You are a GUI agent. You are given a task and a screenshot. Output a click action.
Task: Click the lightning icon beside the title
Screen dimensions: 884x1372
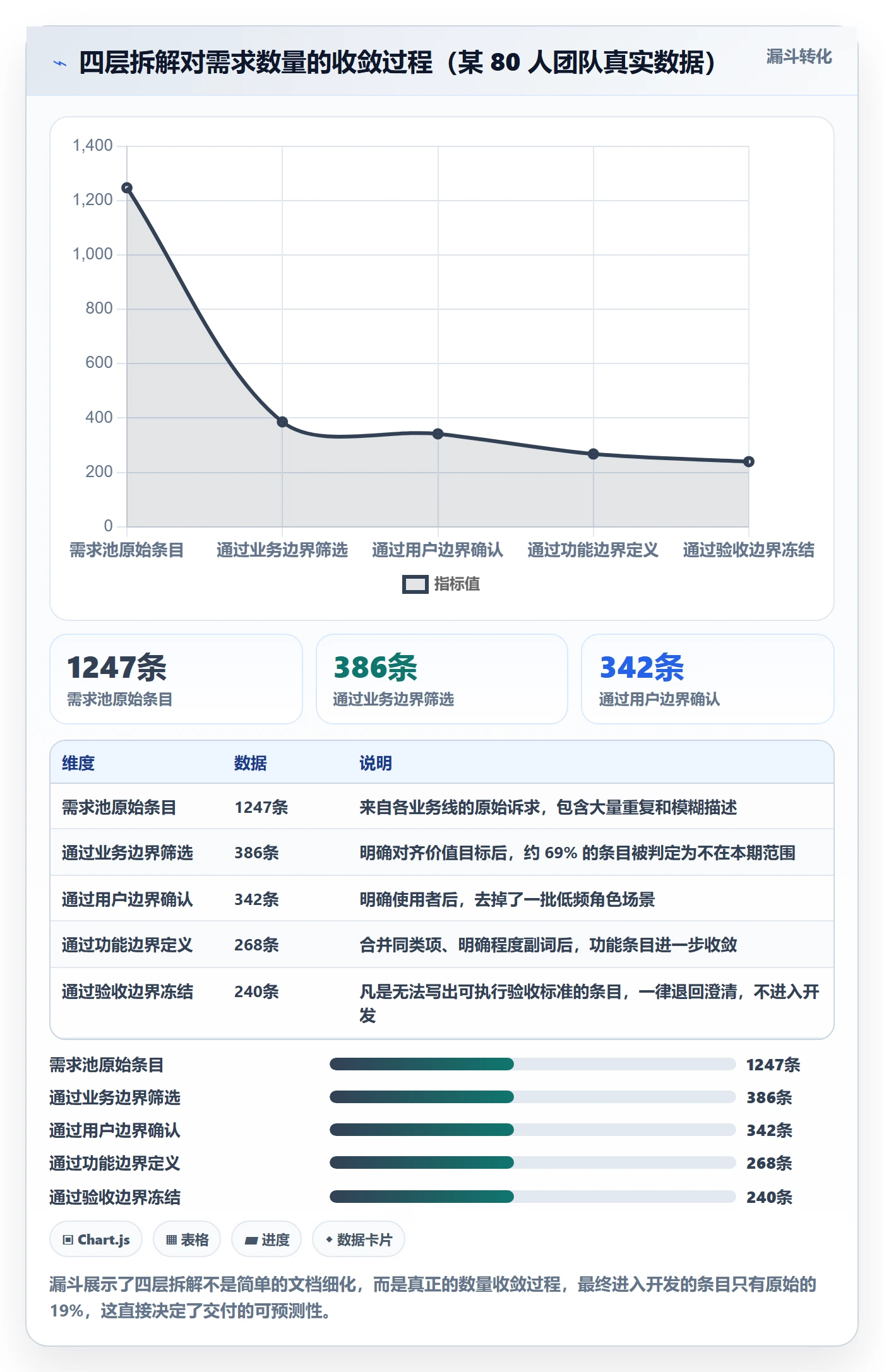[x=60, y=63]
